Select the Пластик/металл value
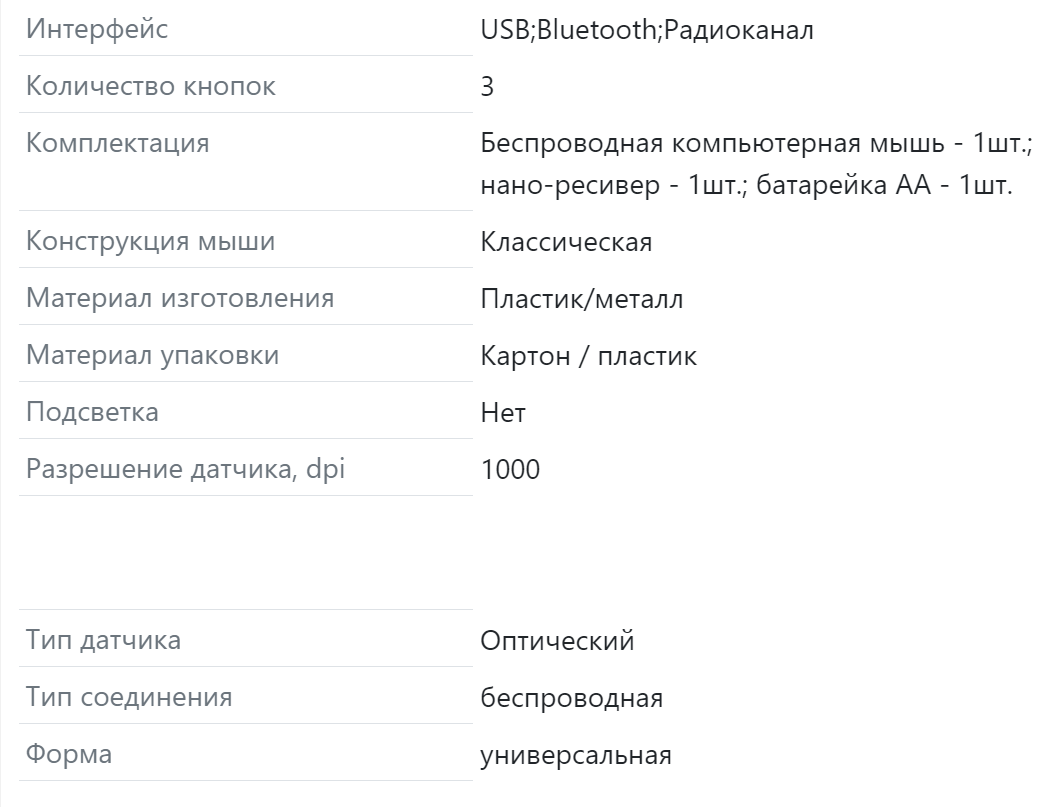The height and width of the screenshot is (807, 1062). 582,299
